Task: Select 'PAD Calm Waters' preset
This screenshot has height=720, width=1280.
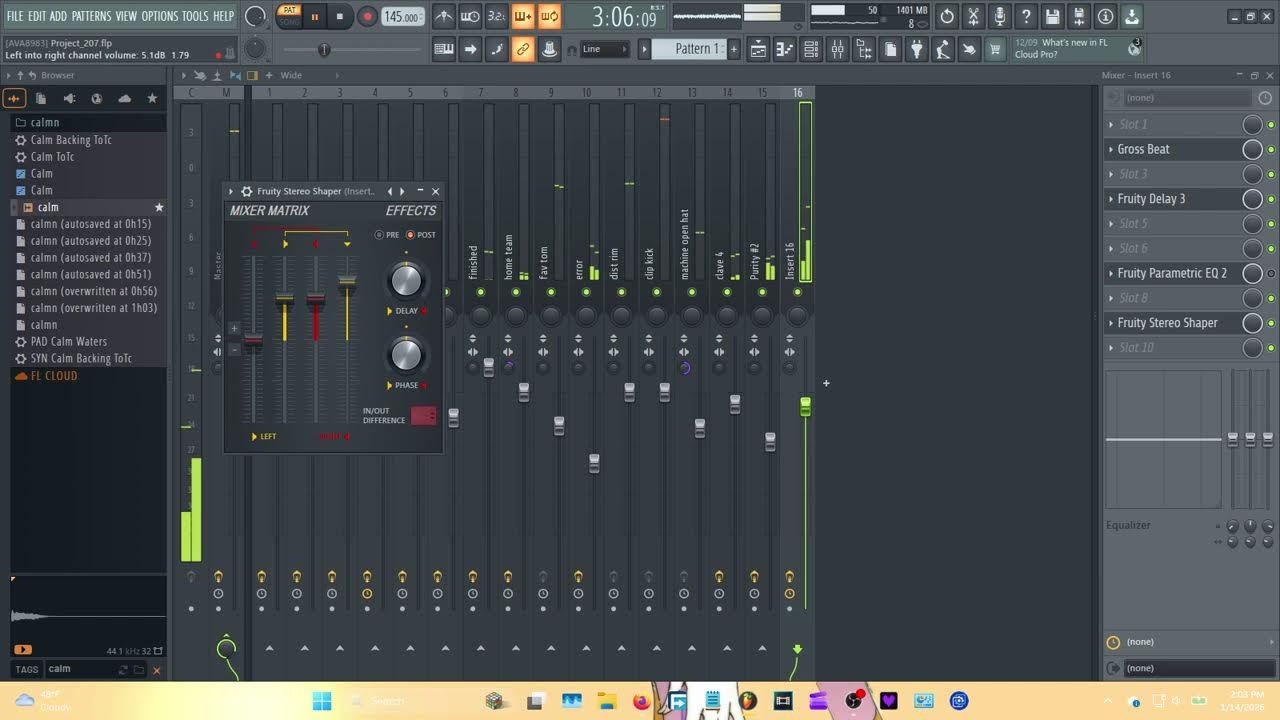Action: click(x=68, y=342)
